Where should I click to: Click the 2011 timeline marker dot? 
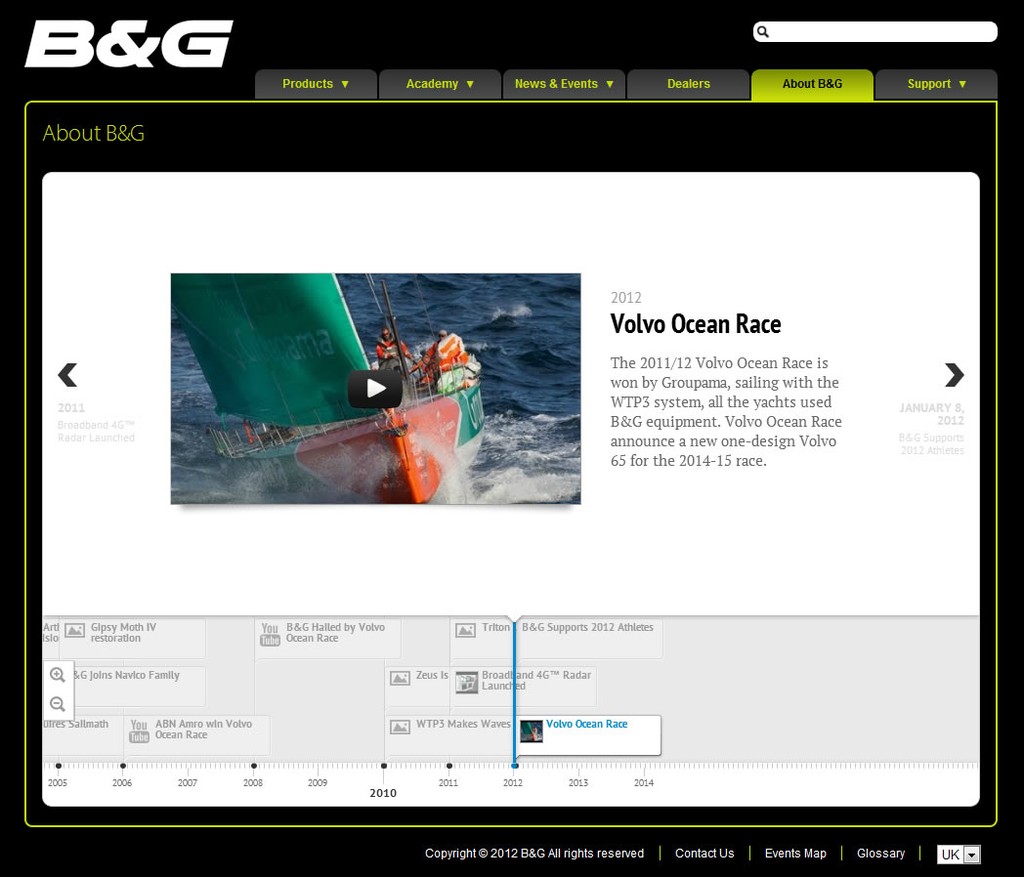pos(449,765)
